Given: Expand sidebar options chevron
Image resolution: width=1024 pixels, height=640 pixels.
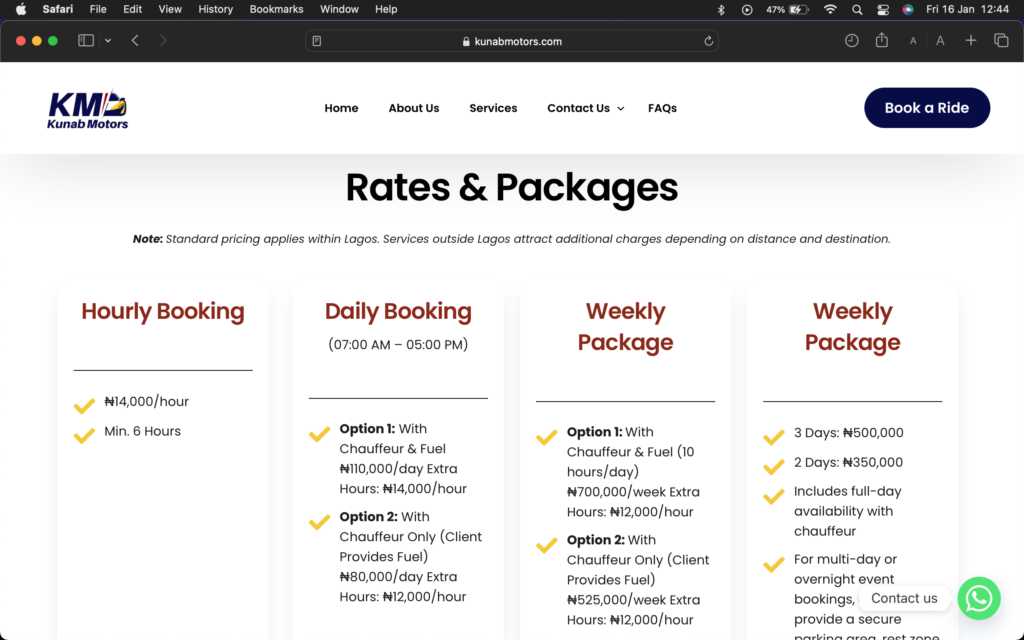Looking at the screenshot, I should coord(108,41).
